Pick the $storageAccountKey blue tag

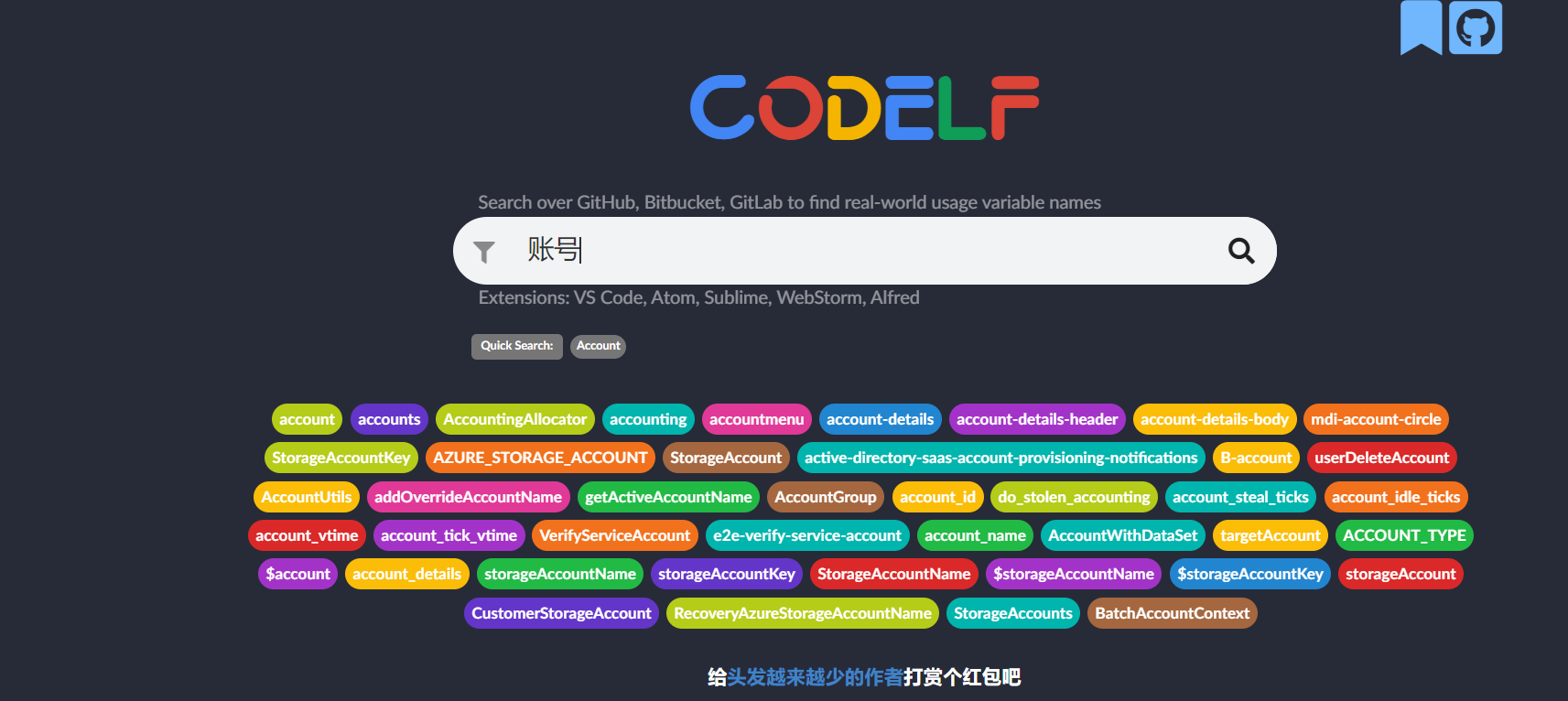(x=1250, y=574)
